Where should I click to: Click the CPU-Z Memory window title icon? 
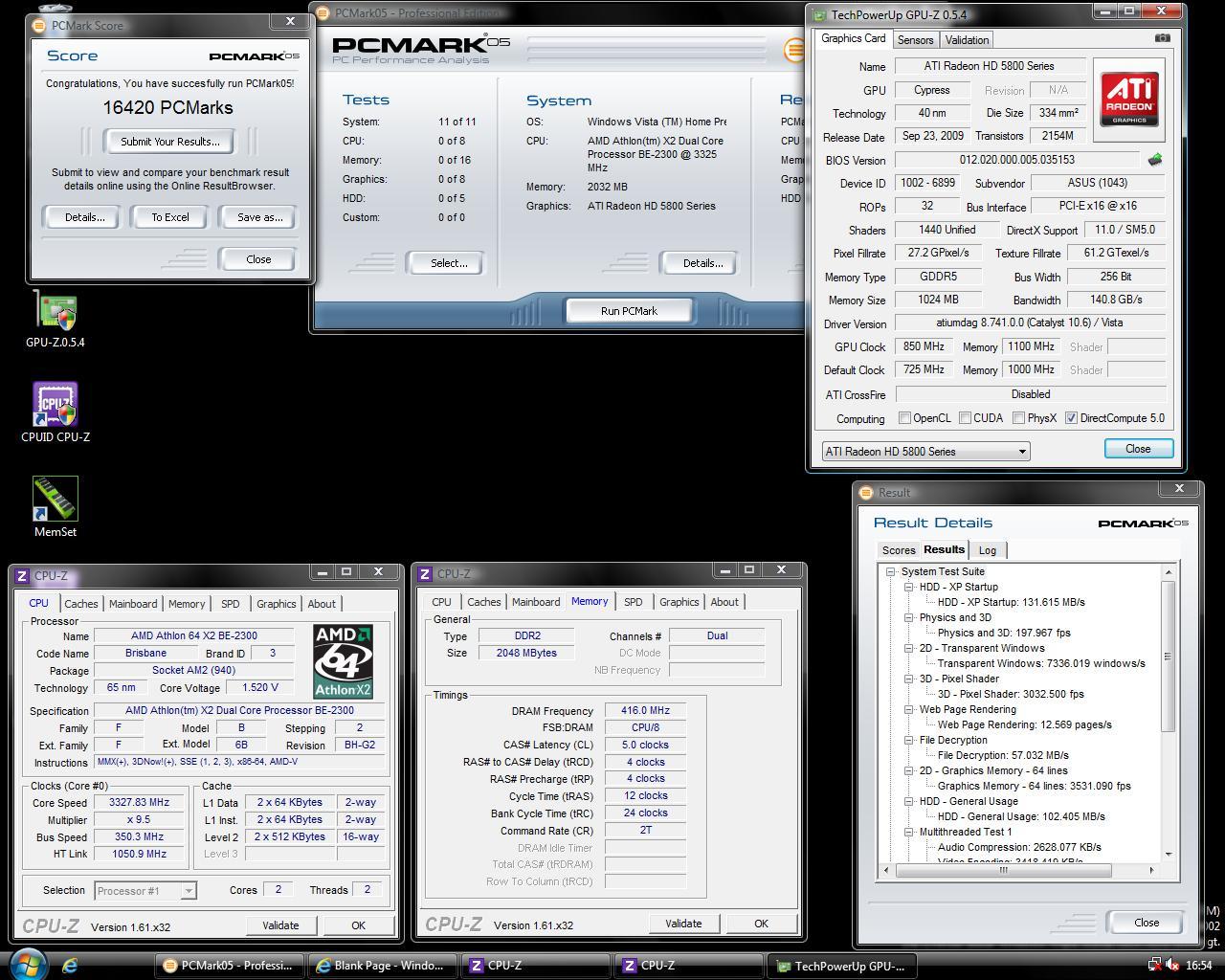click(x=425, y=574)
